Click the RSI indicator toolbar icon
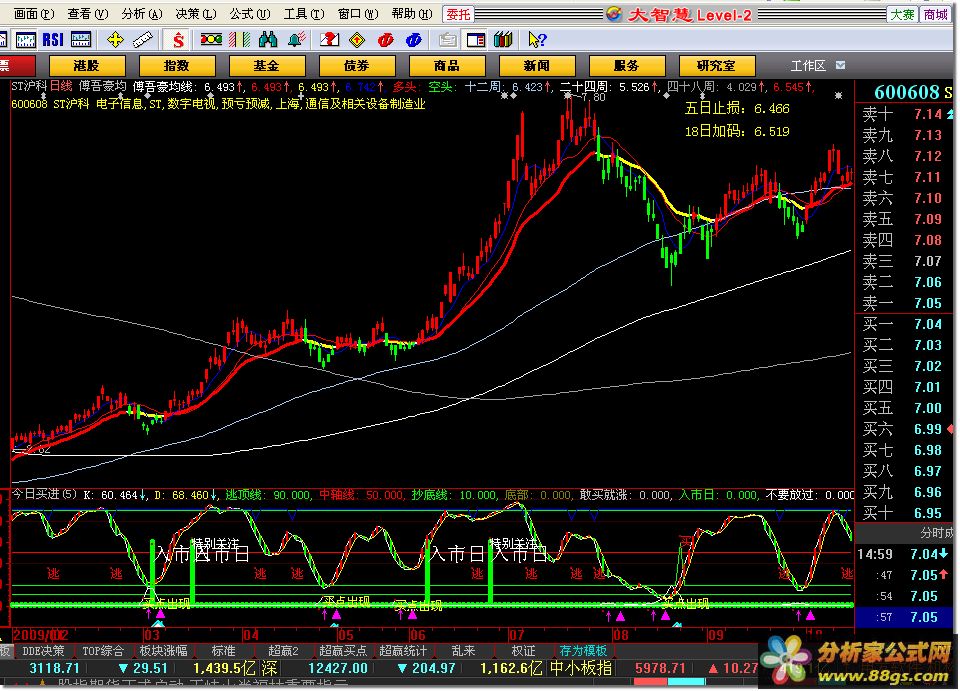Screen dimensions: 960x691 (53, 40)
